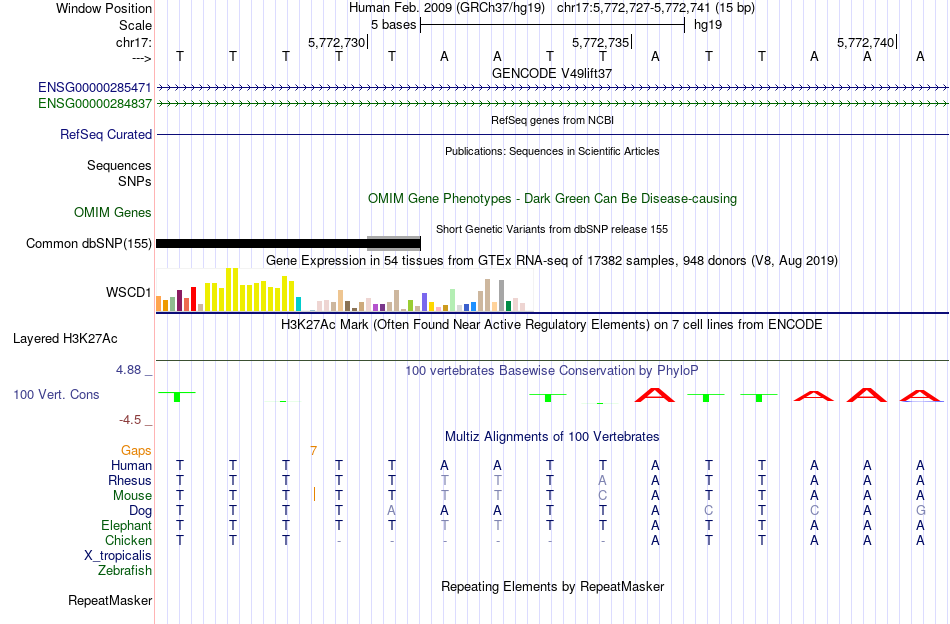
Task: Click the GENCODE V49lift37 track title
Action: [x=552, y=73]
